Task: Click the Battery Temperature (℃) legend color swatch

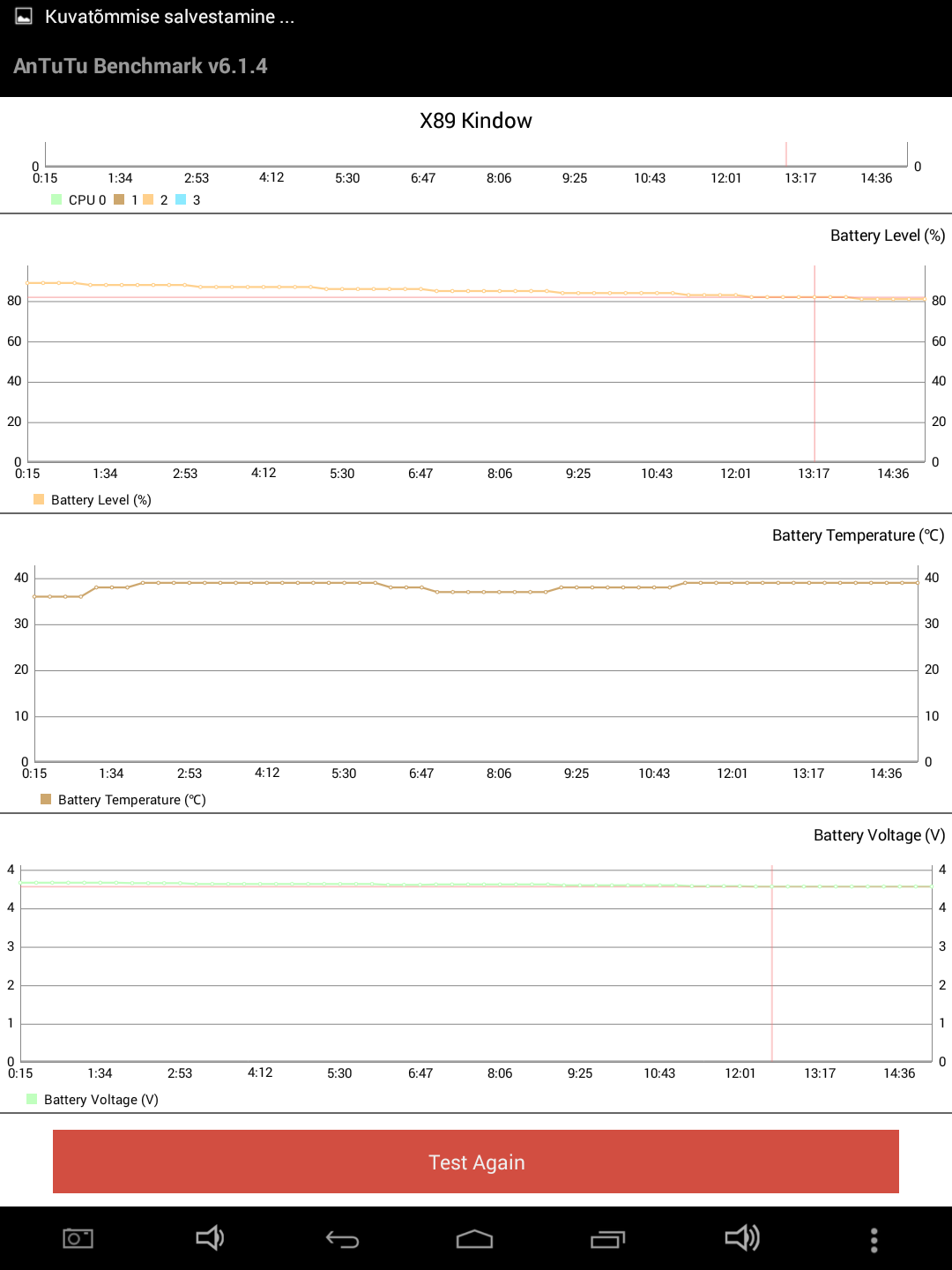Action: 46,799
